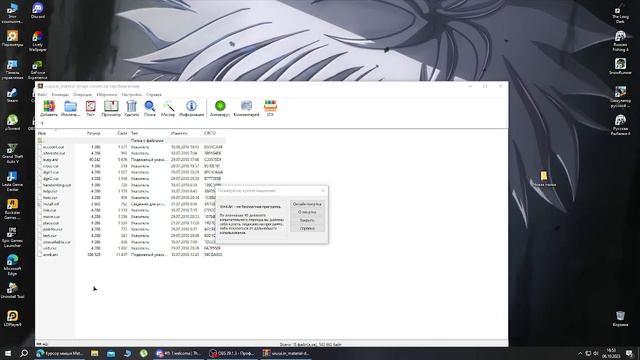
Task: Open The Long Dark desktop shortcut
Action: coord(620,15)
